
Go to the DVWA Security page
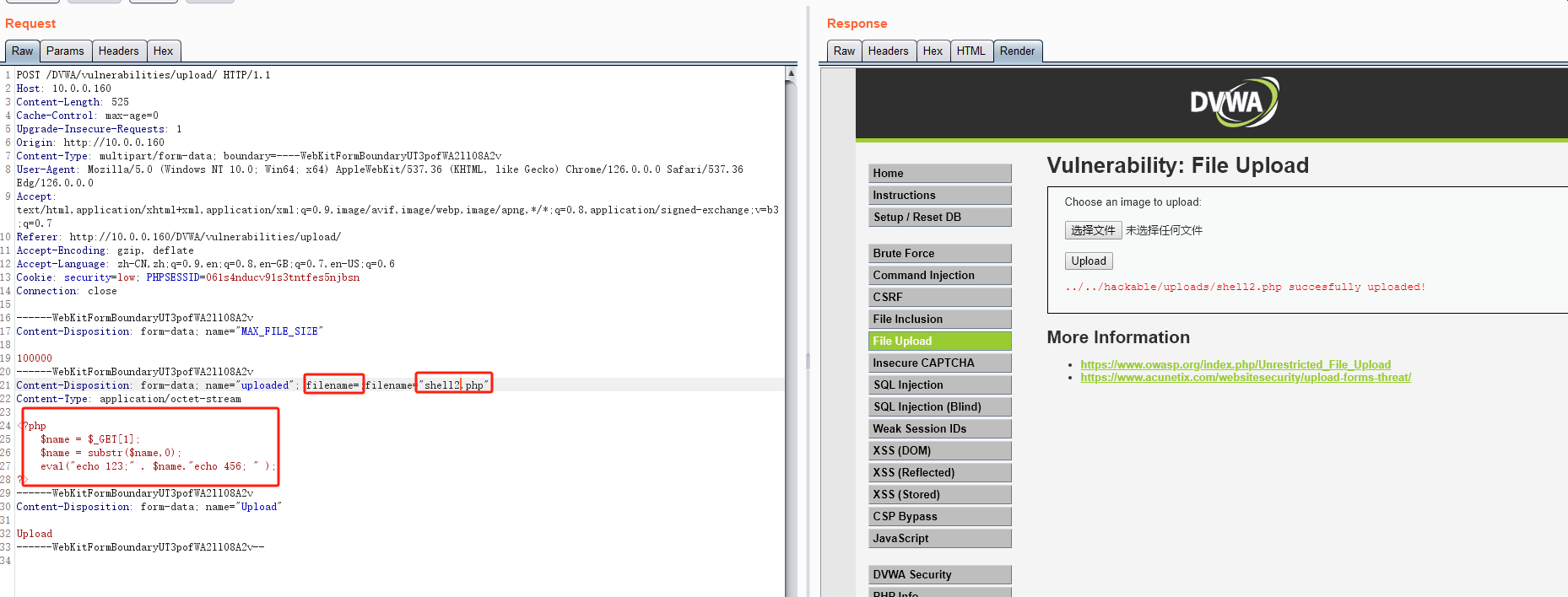tap(939, 574)
